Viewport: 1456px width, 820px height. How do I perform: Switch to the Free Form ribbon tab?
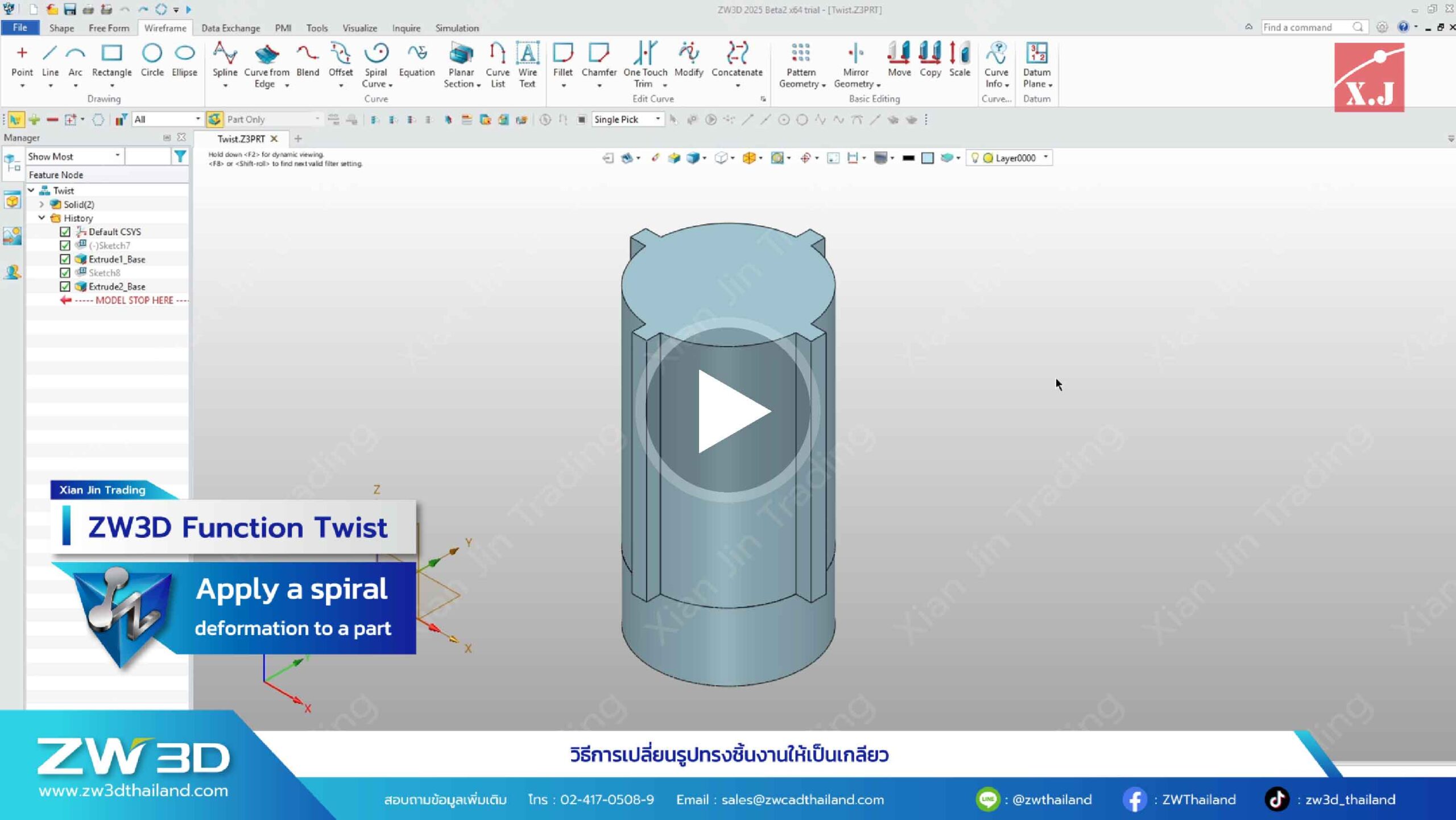(x=109, y=28)
